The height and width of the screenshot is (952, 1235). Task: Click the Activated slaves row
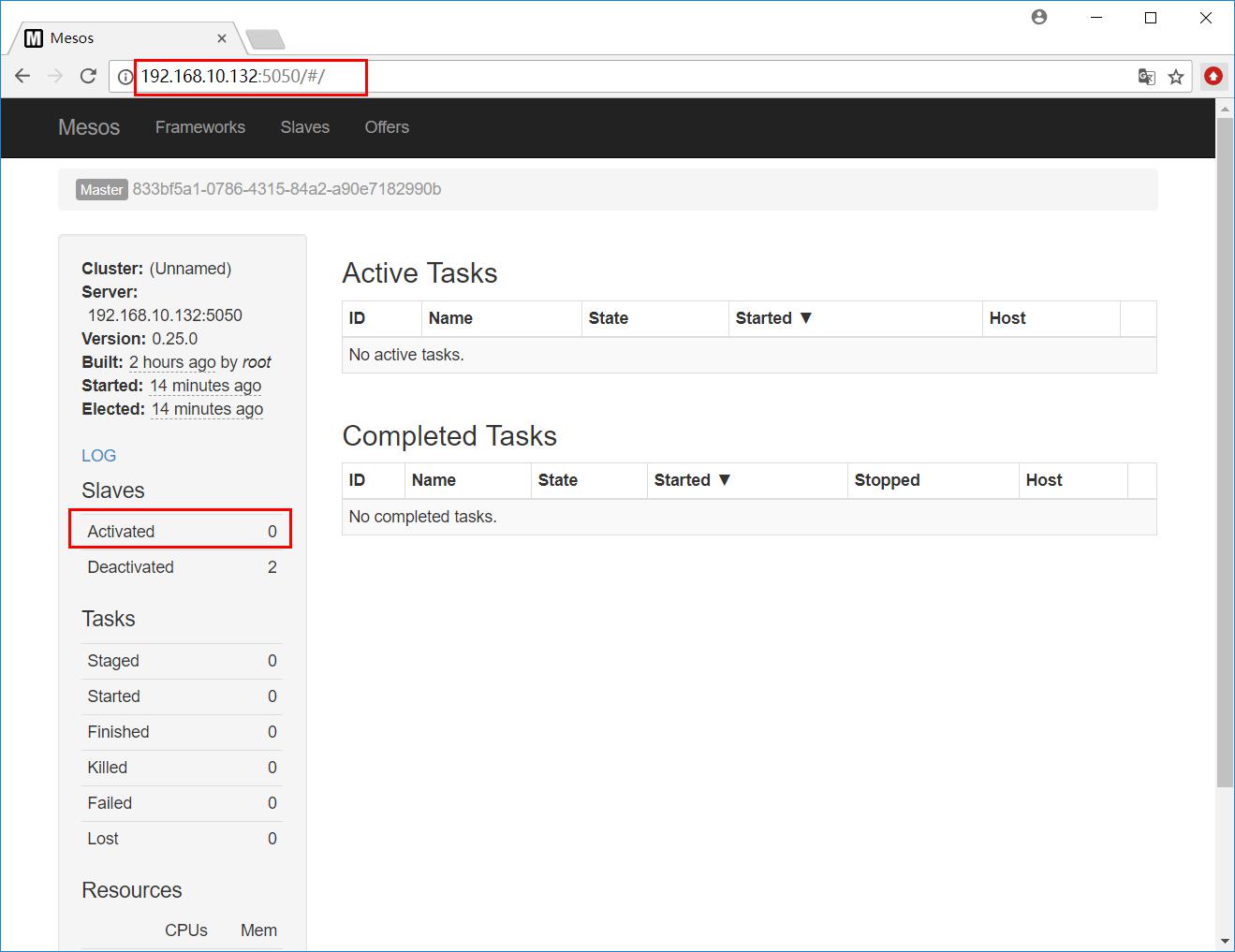[x=180, y=532]
